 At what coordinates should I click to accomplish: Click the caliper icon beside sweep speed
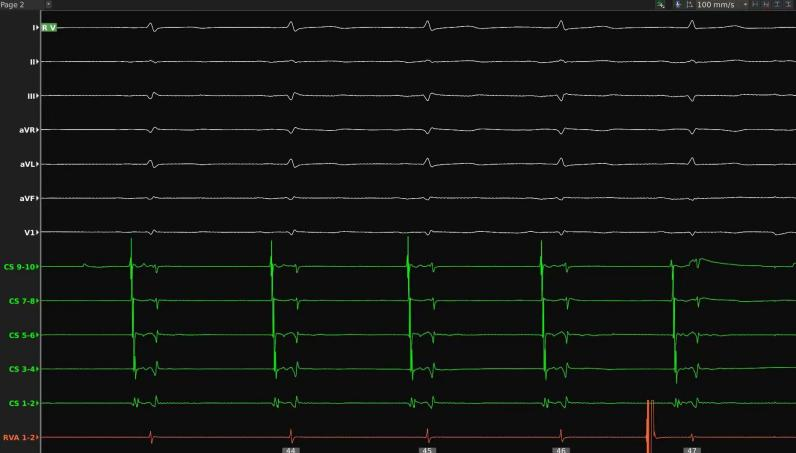click(x=690, y=5)
